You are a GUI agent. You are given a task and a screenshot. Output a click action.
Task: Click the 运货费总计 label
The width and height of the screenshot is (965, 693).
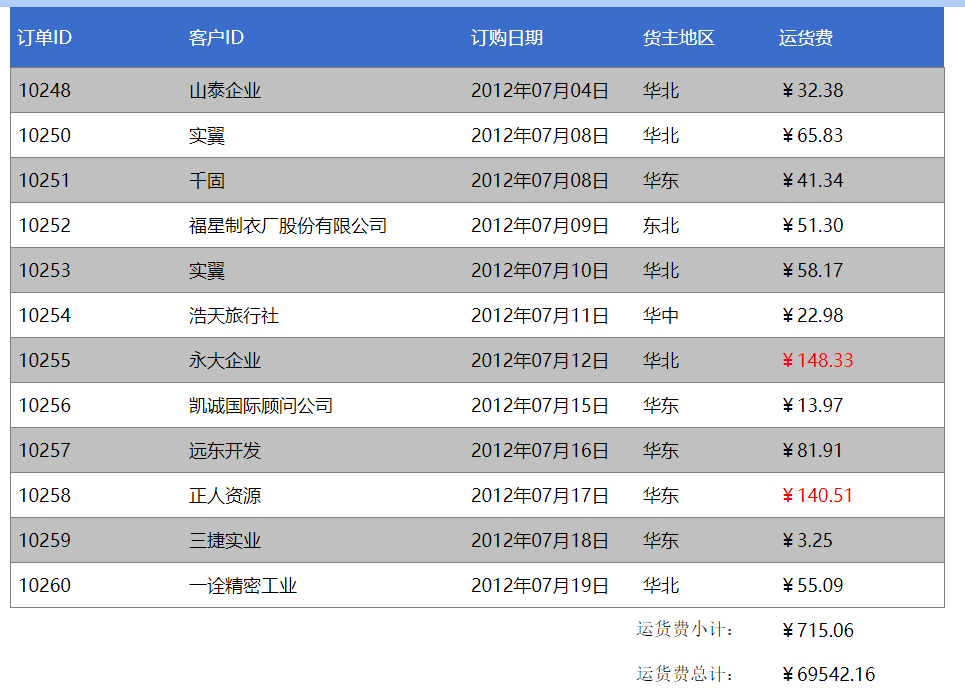pyautogui.click(x=684, y=673)
